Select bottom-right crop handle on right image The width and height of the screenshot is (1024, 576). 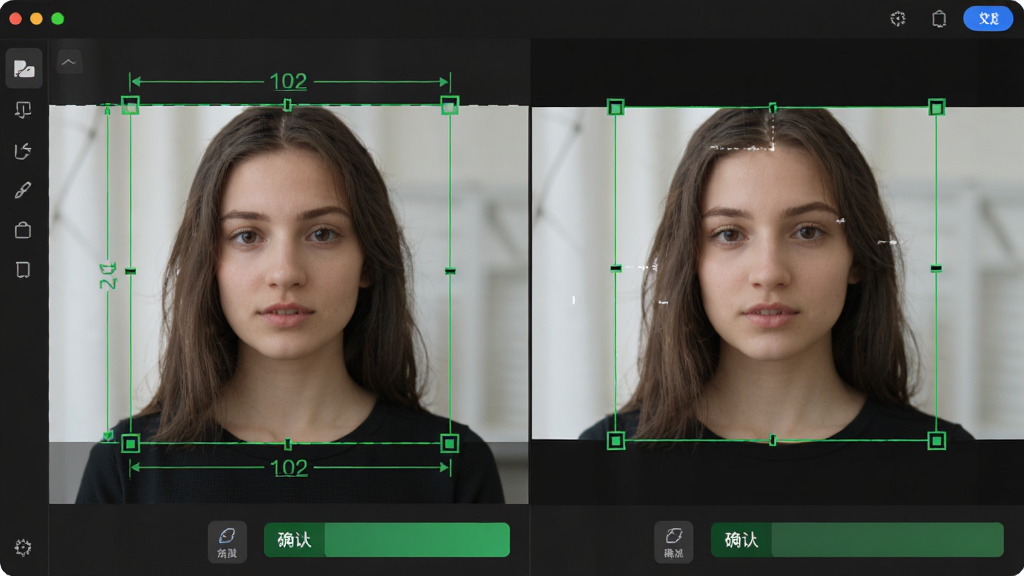(936, 441)
